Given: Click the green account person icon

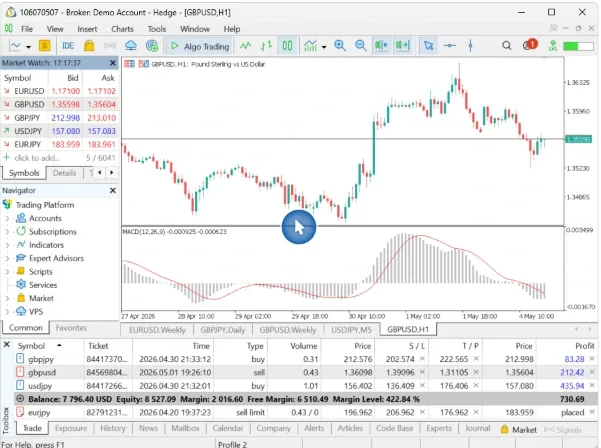Looking at the screenshot, I should (x=552, y=46).
